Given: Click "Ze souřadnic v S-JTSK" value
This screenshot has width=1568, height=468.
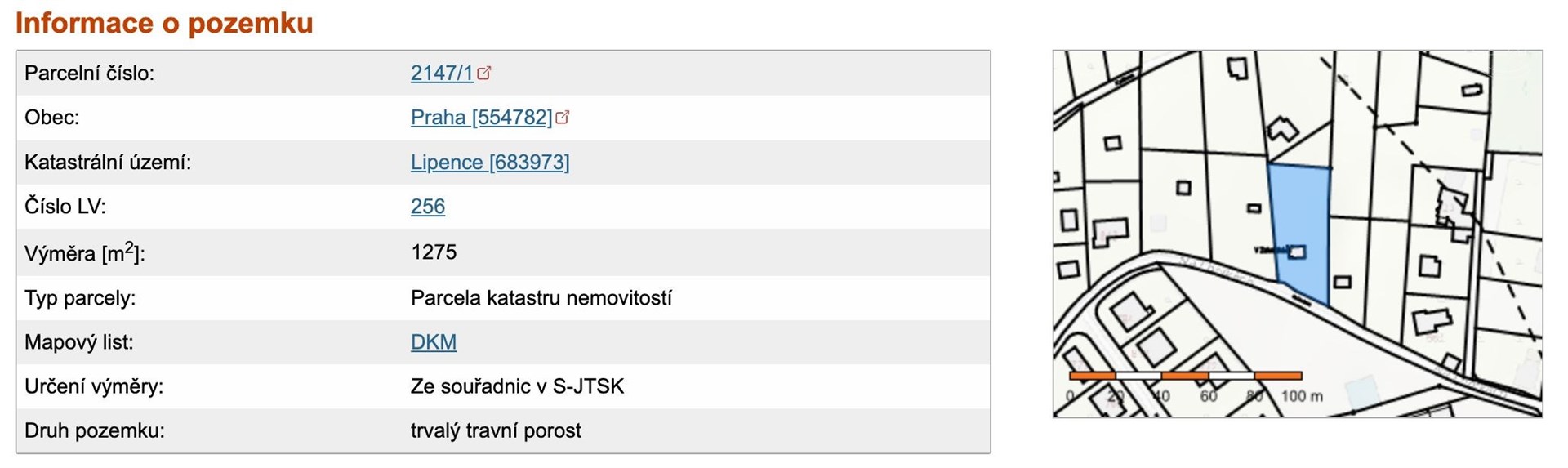Looking at the screenshot, I should click(517, 386).
